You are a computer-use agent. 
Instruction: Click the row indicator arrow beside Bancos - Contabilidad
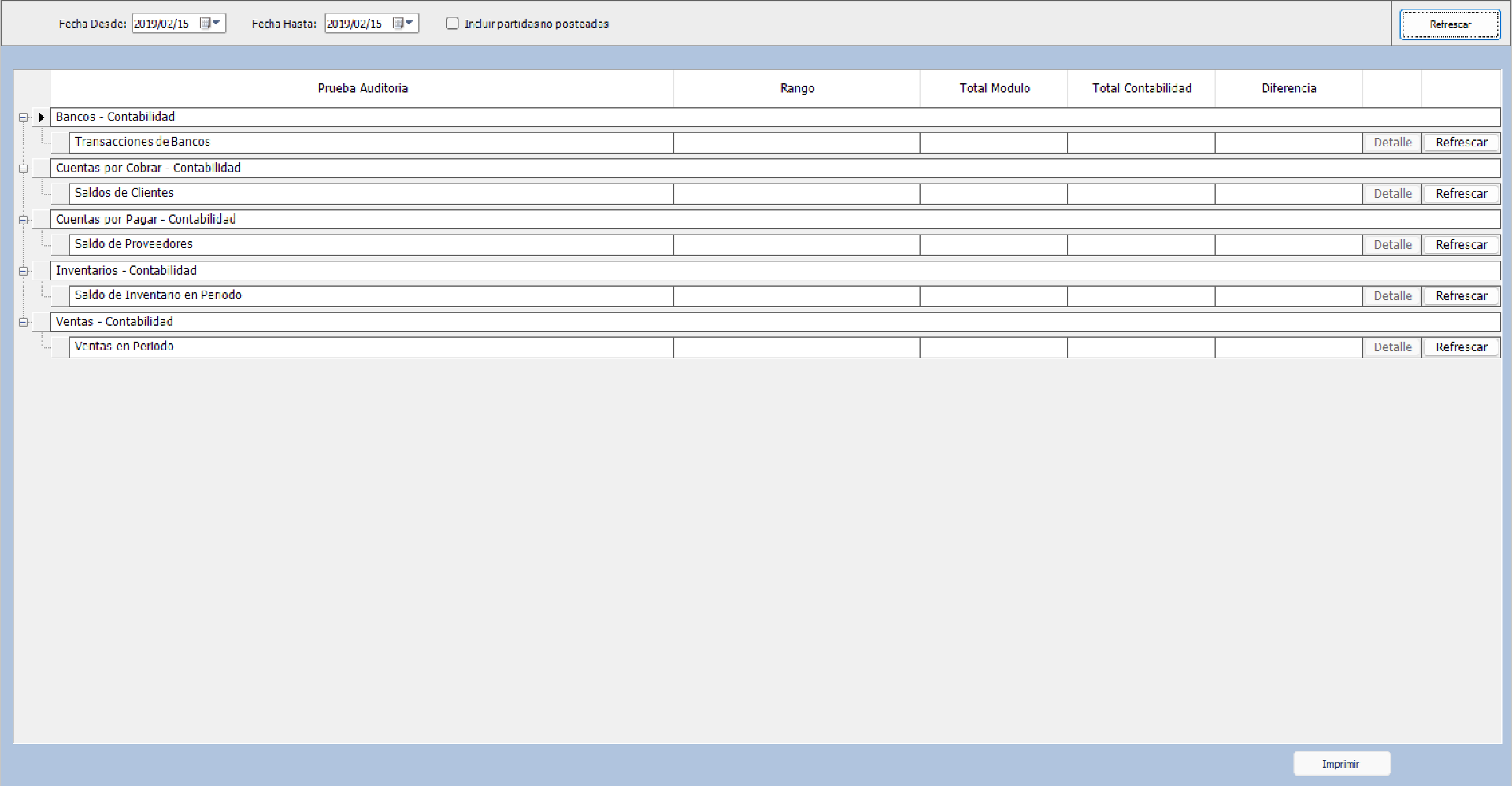[41, 117]
